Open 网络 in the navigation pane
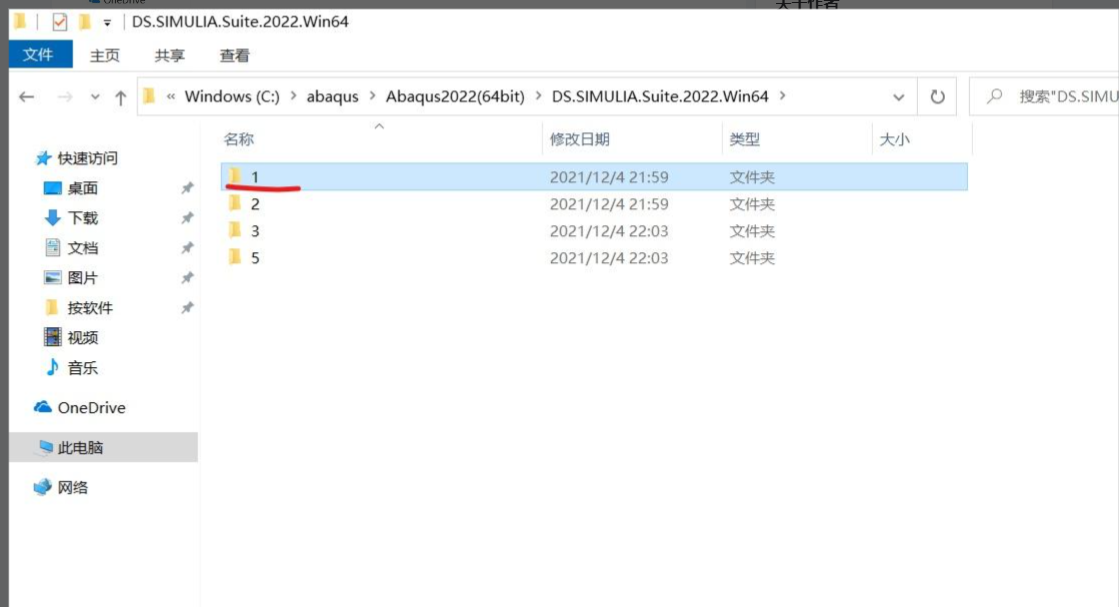This screenshot has height=607, width=1119. coord(73,488)
